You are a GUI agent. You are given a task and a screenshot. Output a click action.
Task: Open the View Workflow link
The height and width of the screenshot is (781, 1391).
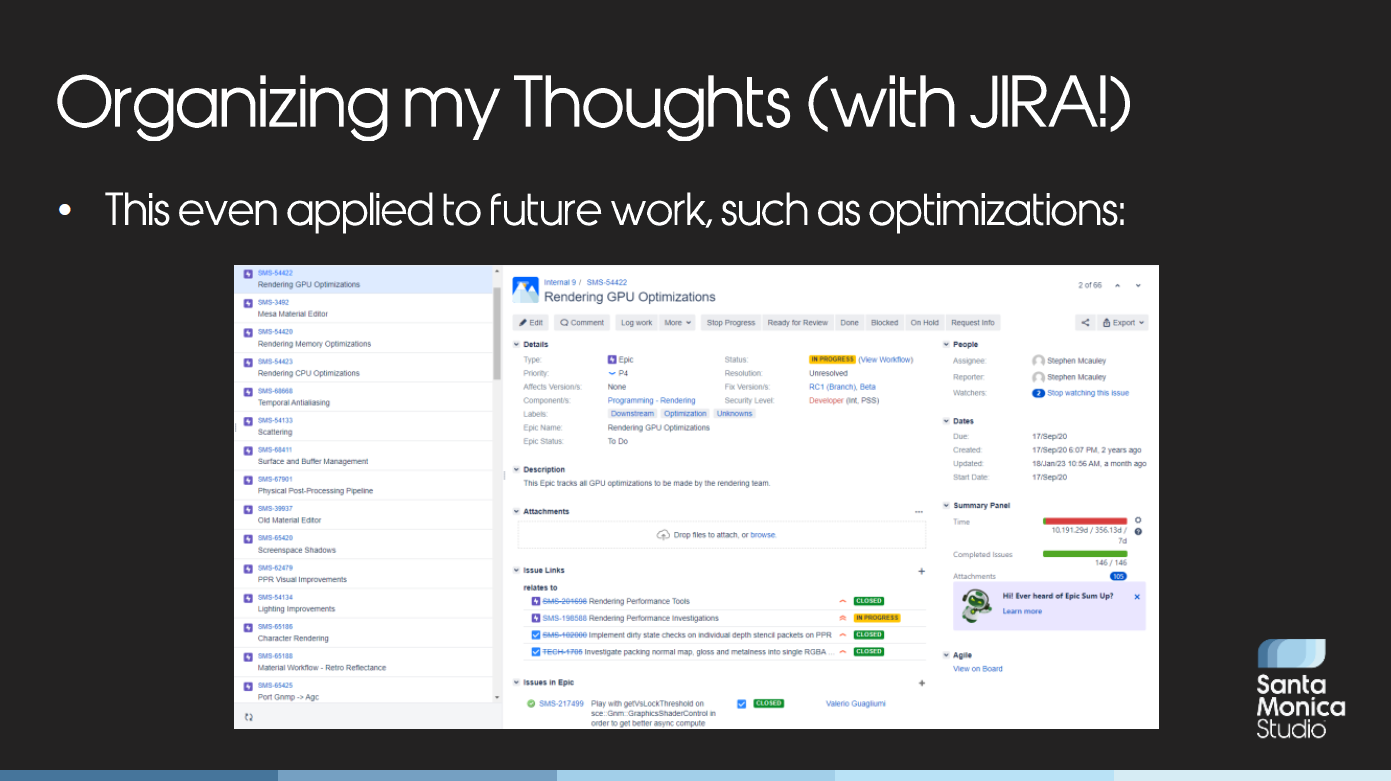[885, 360]
